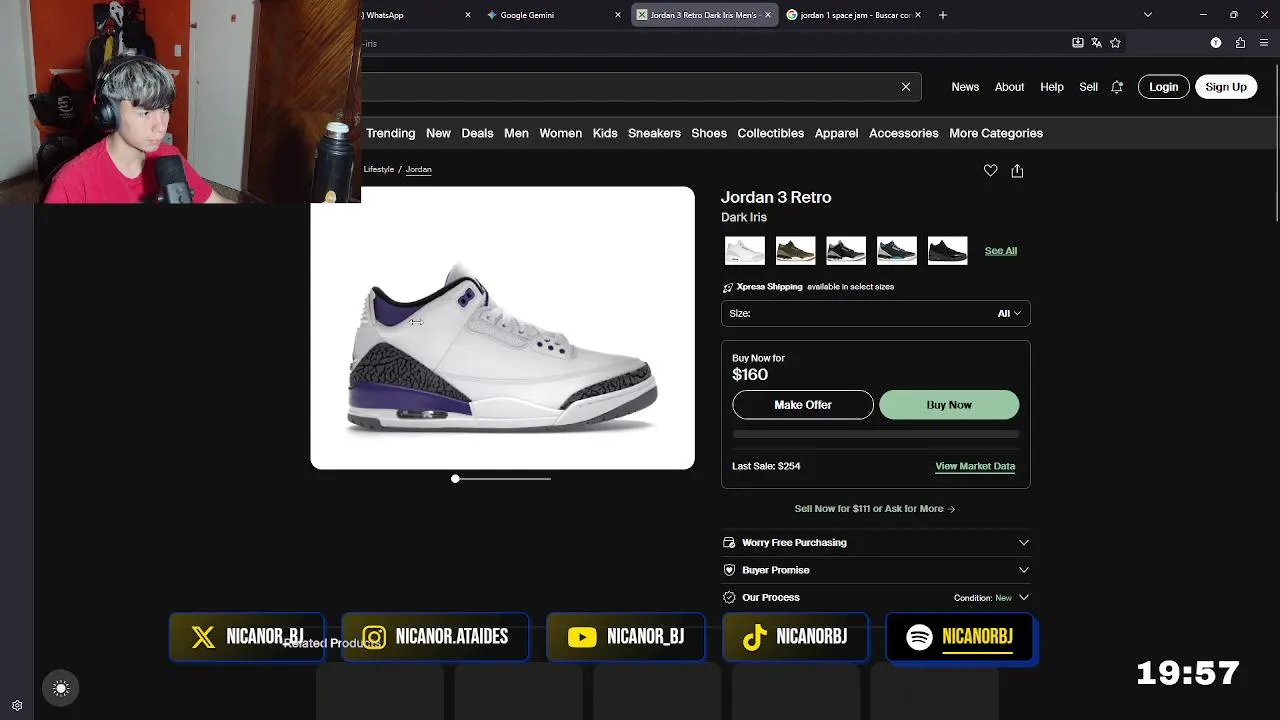Open the Kids category
Viewport: 1280px width, 720px height.
605,133
